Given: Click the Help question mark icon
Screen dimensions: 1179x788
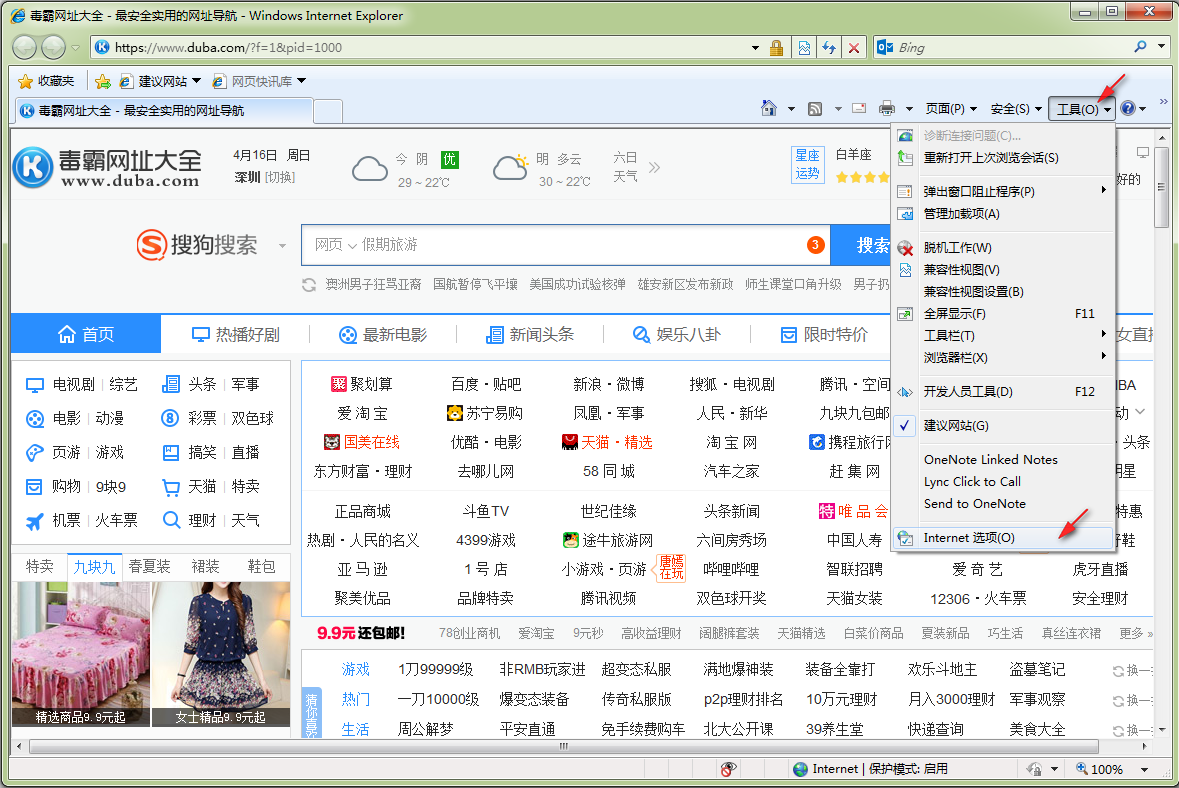Looking at the screenshot, I should (x=1127, y=108).
